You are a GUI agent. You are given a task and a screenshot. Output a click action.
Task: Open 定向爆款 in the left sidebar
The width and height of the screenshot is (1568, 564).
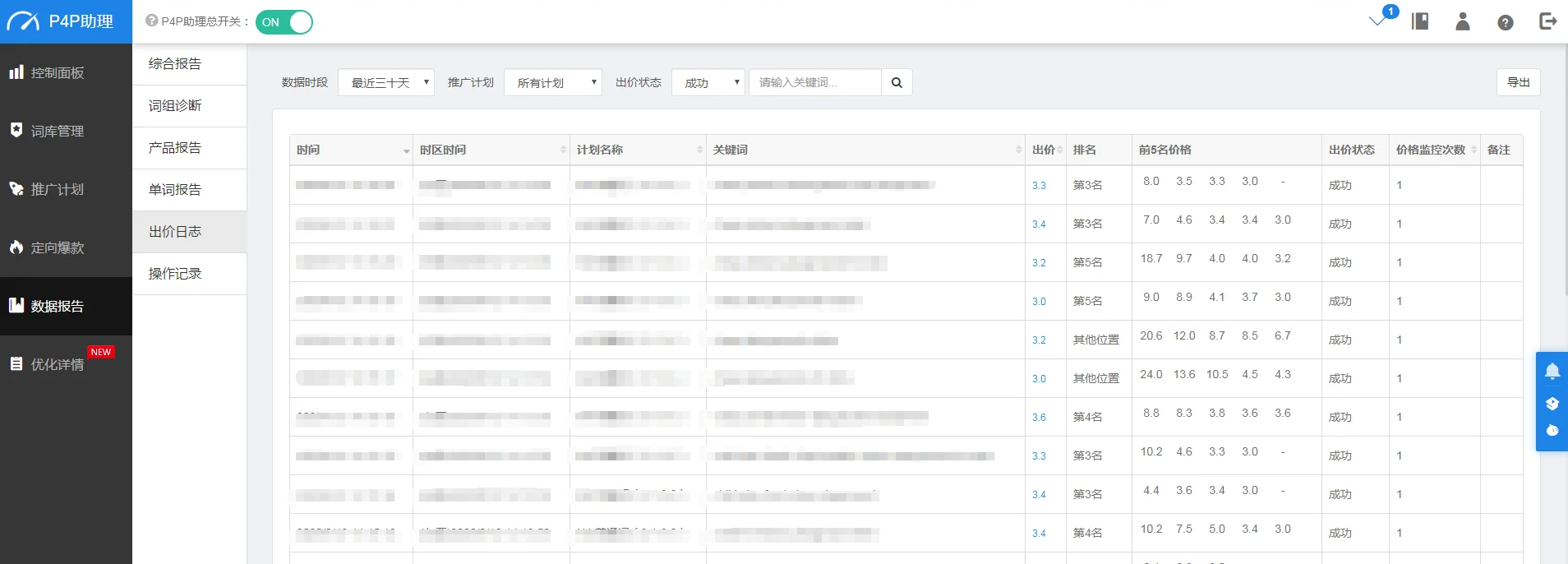(58, 247)
